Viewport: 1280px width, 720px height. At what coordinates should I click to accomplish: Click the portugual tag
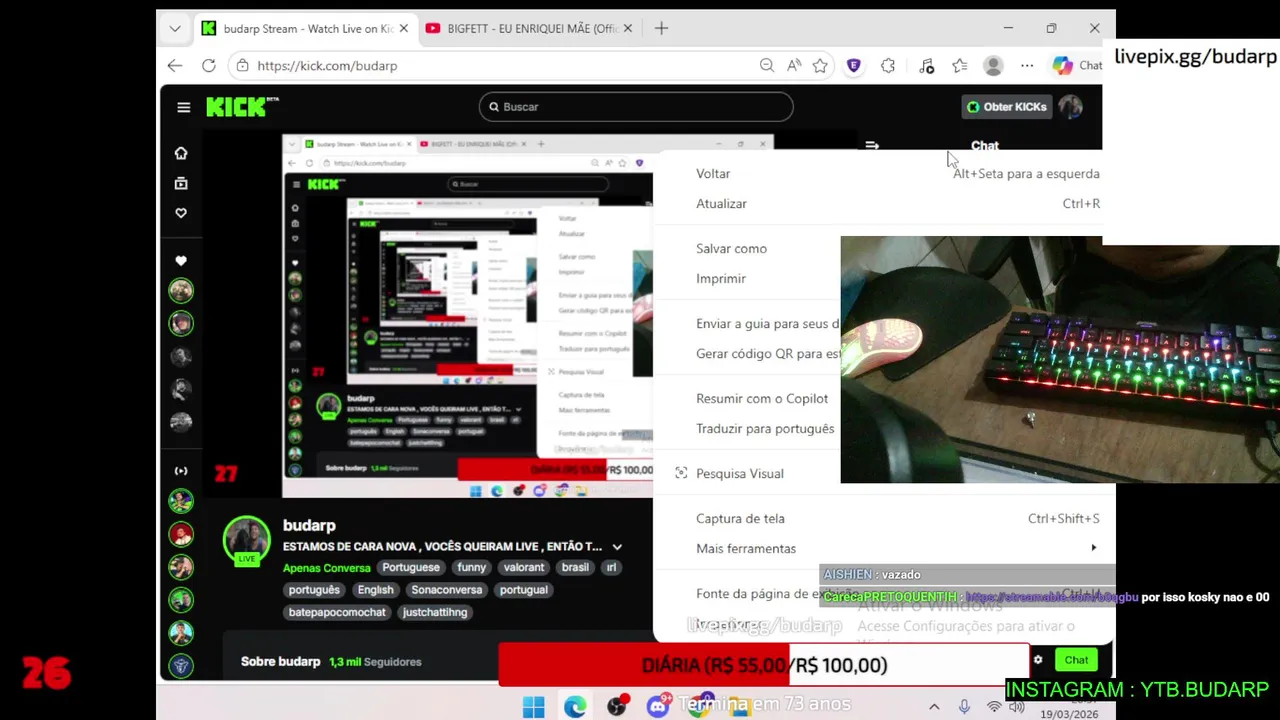pyautogui.click(x=524, y=590)
